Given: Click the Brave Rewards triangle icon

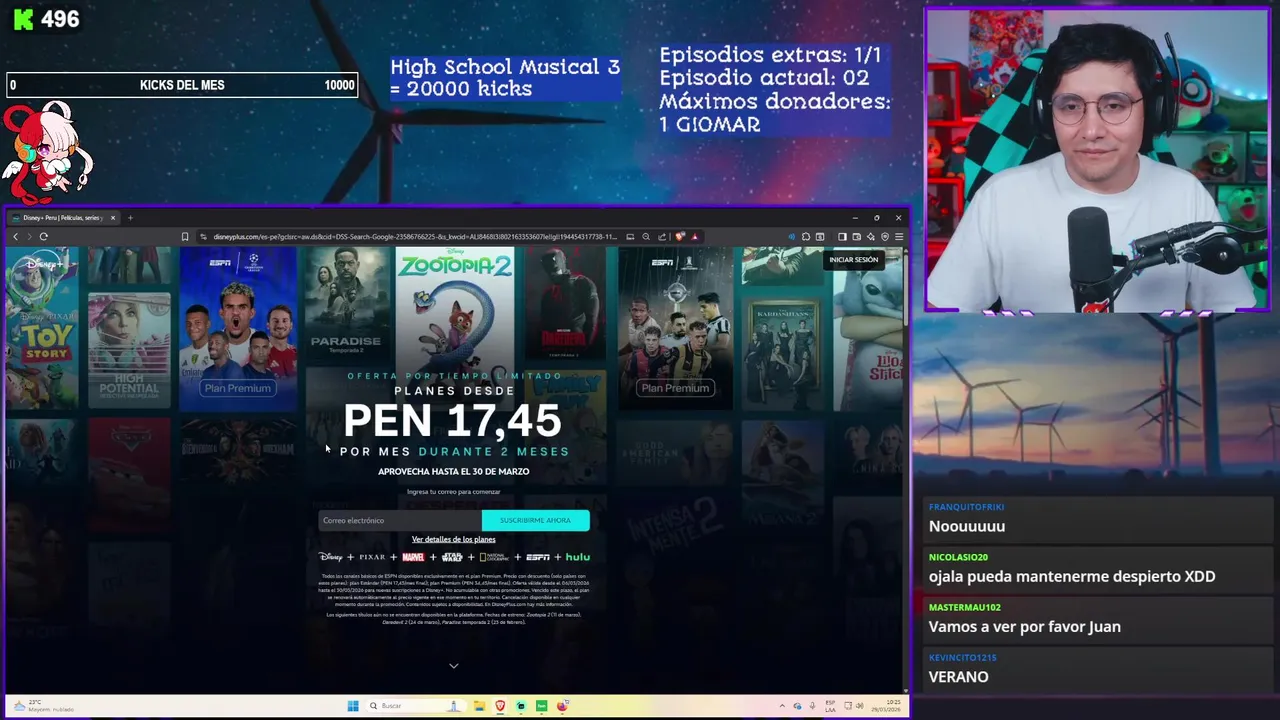Looking at the screenshot, I should coord(695,237).
